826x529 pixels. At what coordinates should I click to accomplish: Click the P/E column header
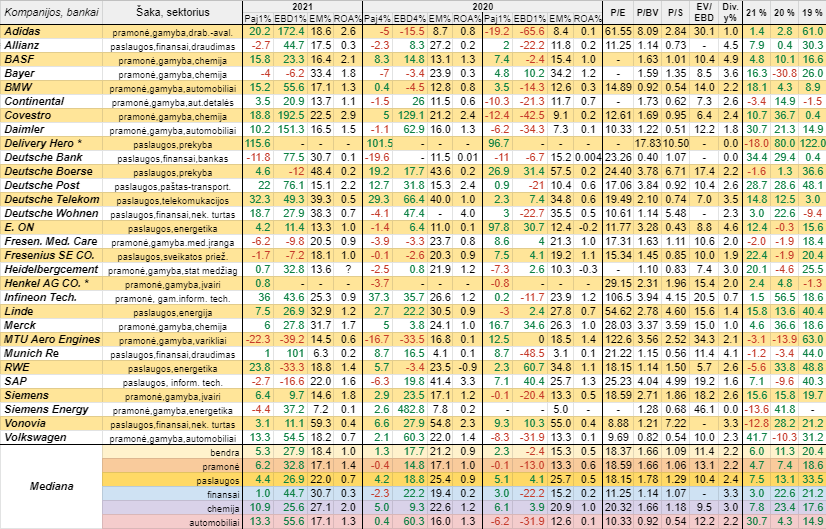pyautogui.click(x=618, y=12)
